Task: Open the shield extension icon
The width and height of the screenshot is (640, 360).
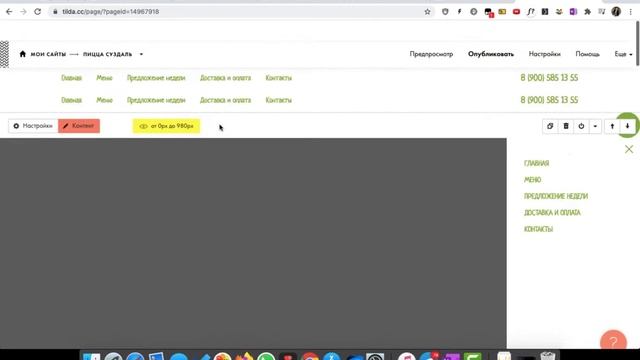Action: [x=445, y=12]
